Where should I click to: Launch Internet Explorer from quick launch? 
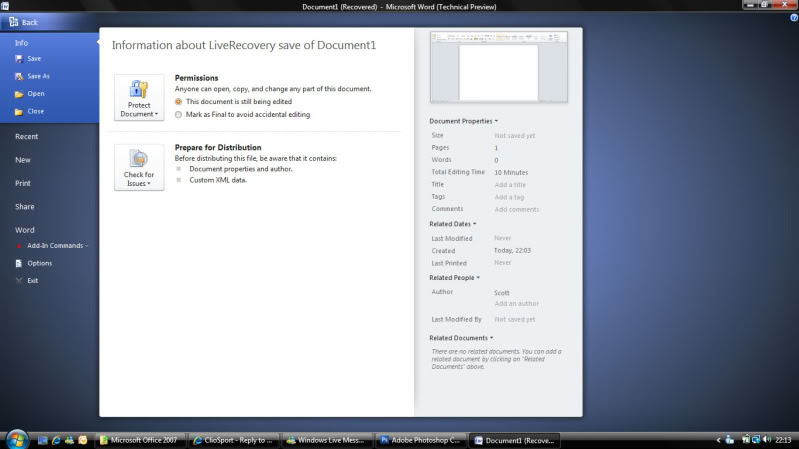[x=56, y=440]
